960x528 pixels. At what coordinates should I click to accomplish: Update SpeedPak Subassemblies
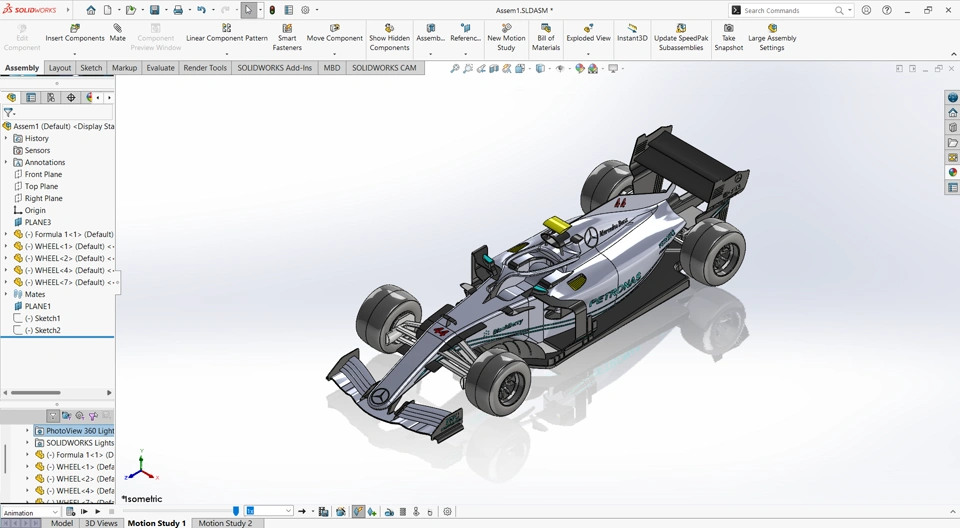[681, 37]
